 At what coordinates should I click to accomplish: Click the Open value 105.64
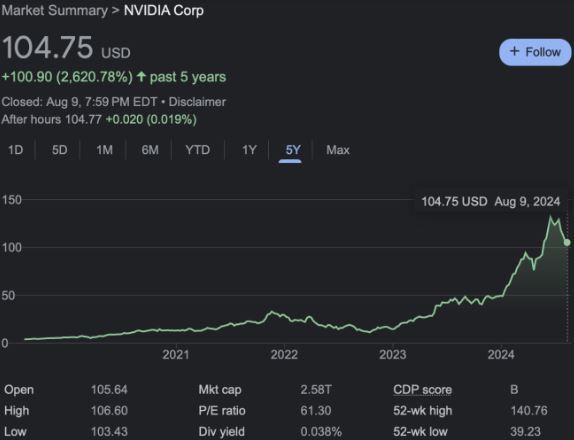(x=109, y=389)
